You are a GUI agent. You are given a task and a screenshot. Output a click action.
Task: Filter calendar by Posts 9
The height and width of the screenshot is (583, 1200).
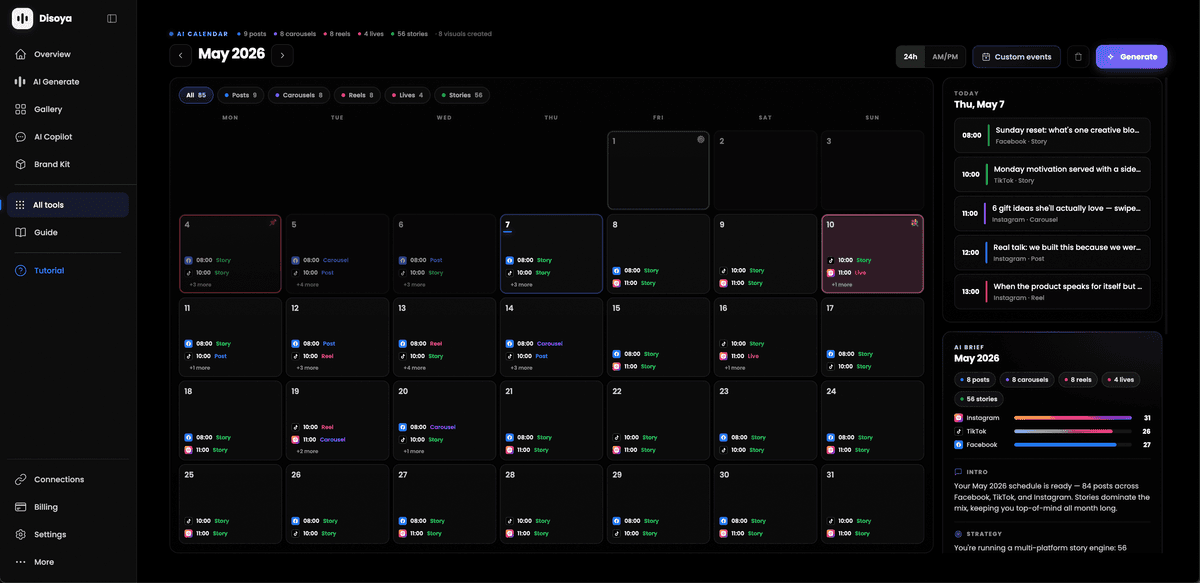240,95
